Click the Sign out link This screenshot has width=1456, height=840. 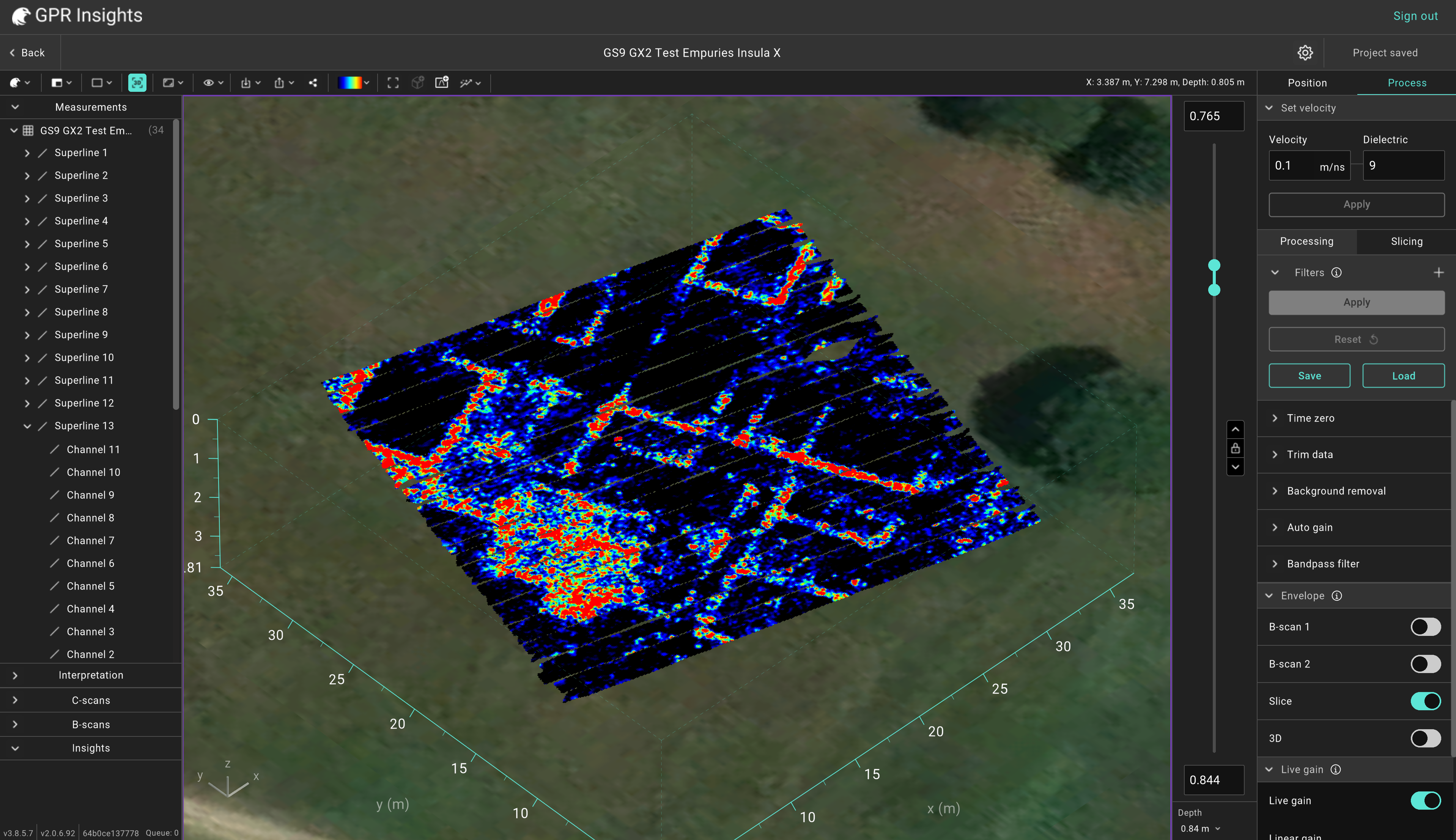[1415, 16]
